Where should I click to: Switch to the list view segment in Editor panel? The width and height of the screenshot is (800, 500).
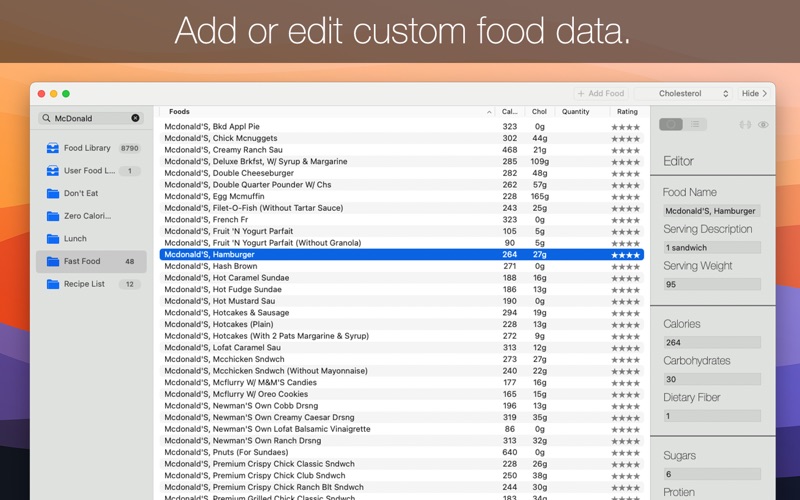(x=695, y=124)
